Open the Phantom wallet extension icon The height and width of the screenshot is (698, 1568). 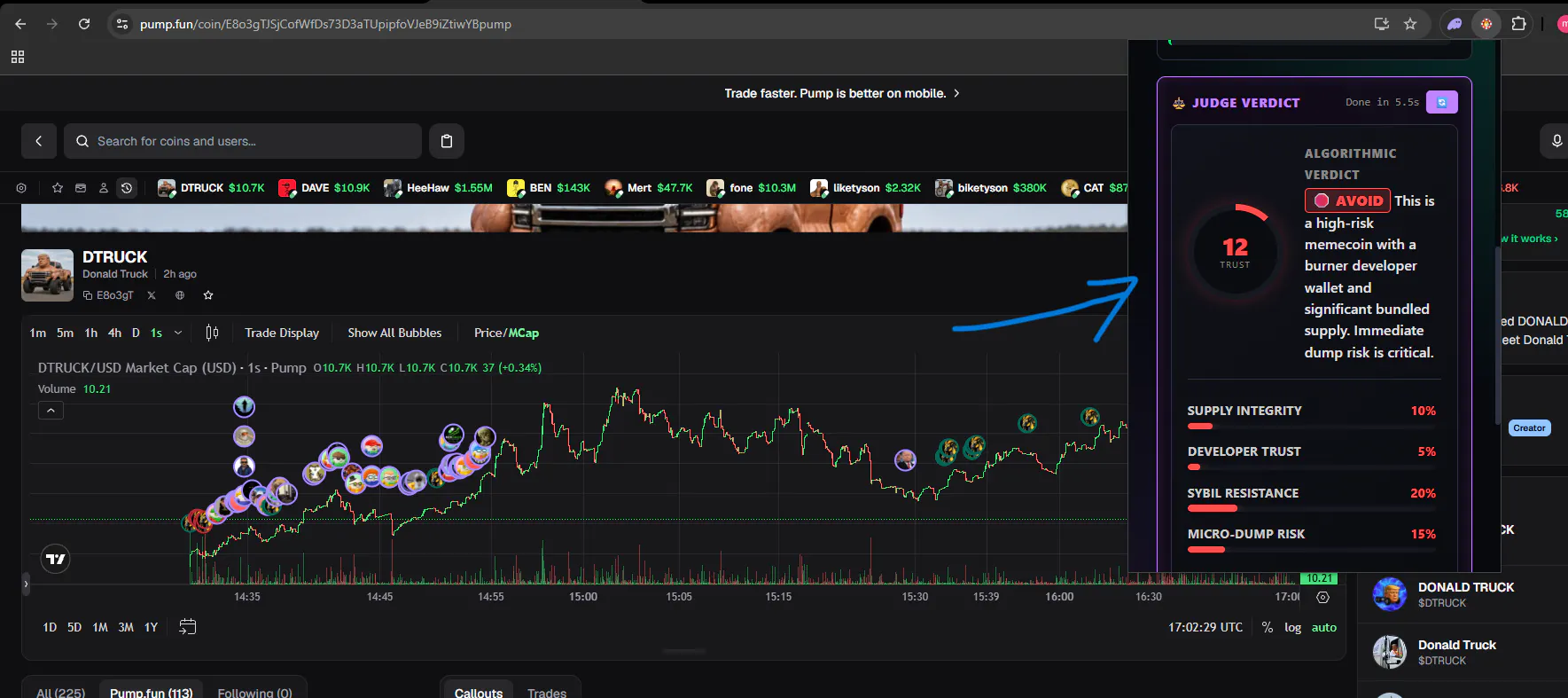coord(1455,24)
